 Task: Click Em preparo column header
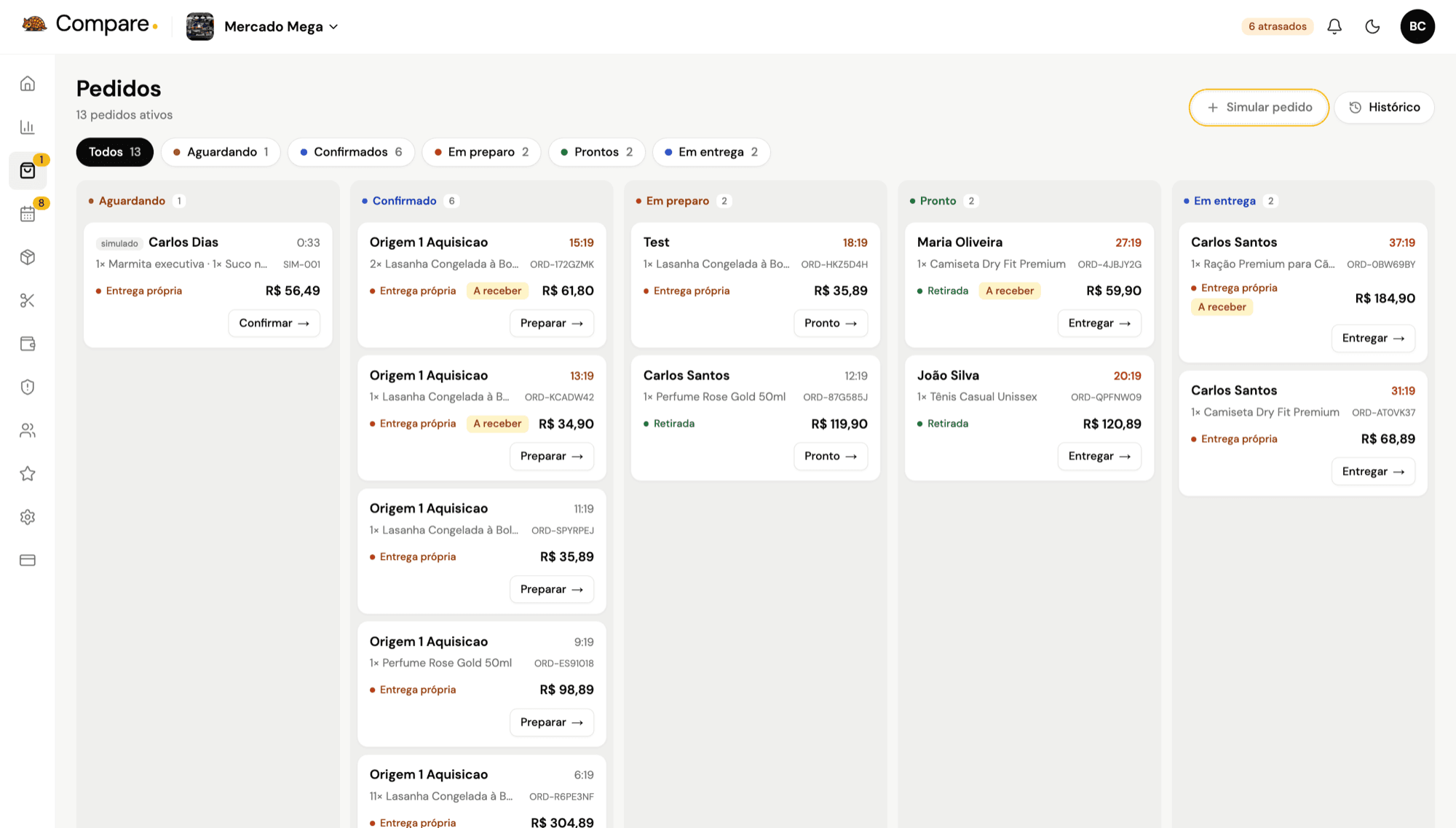coord(677,201)
